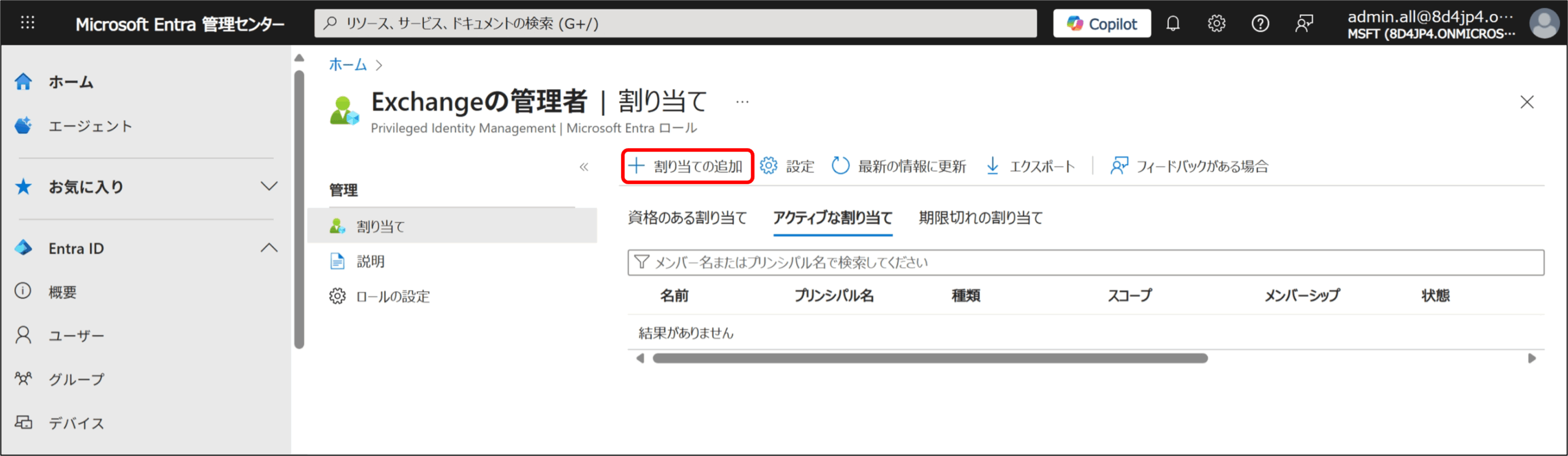Click the member name search filter field
Screen dimensions: 1568x456
[x=1084, y=263]
